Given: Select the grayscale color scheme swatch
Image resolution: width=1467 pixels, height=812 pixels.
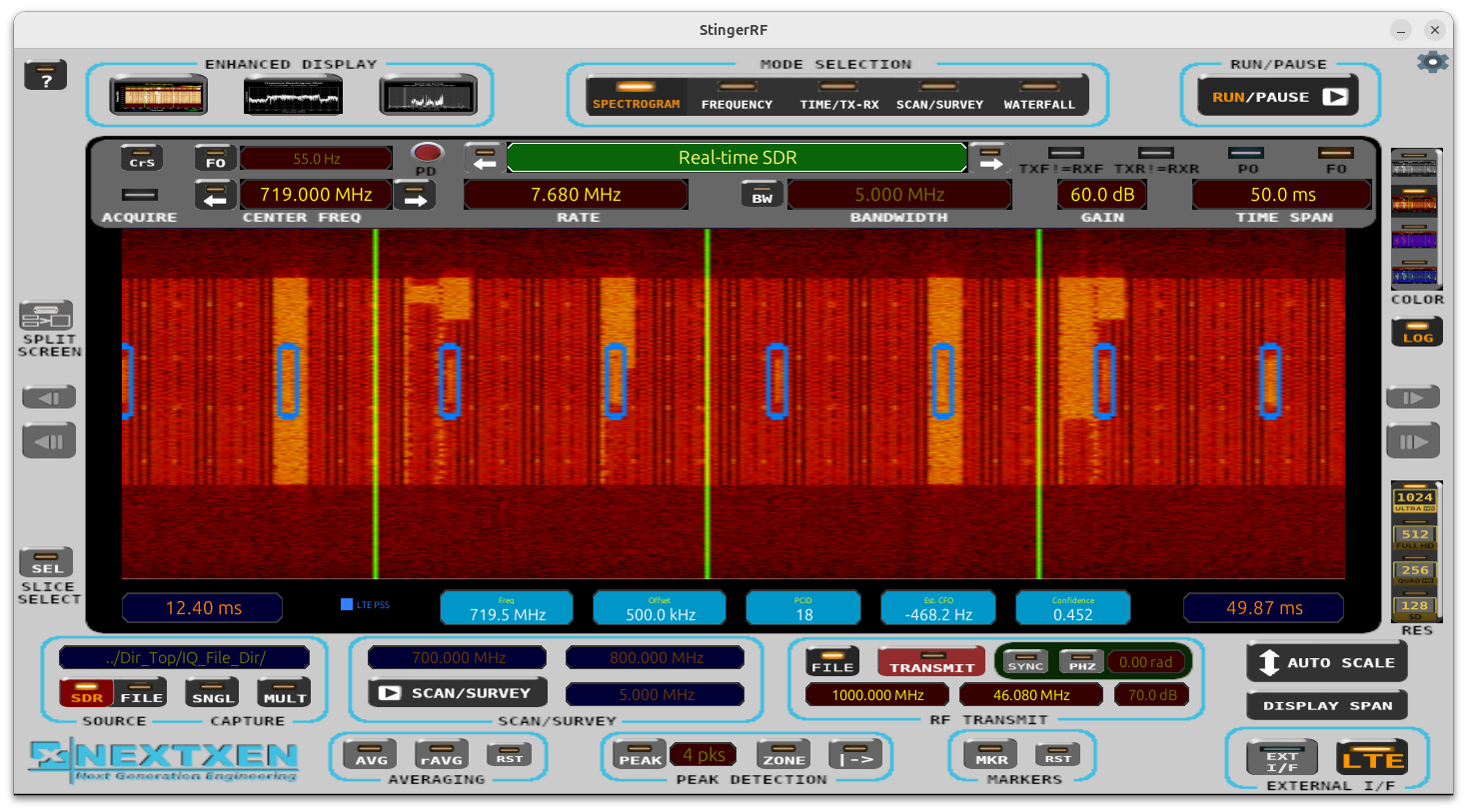Looking at the screenshot, I should tap(1414, 164).
